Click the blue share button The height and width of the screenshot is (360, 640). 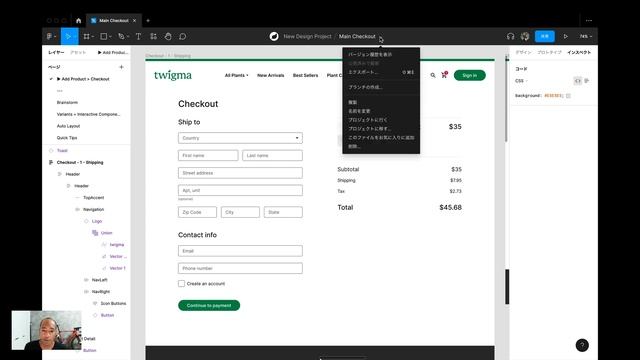(x=544, y=36)
